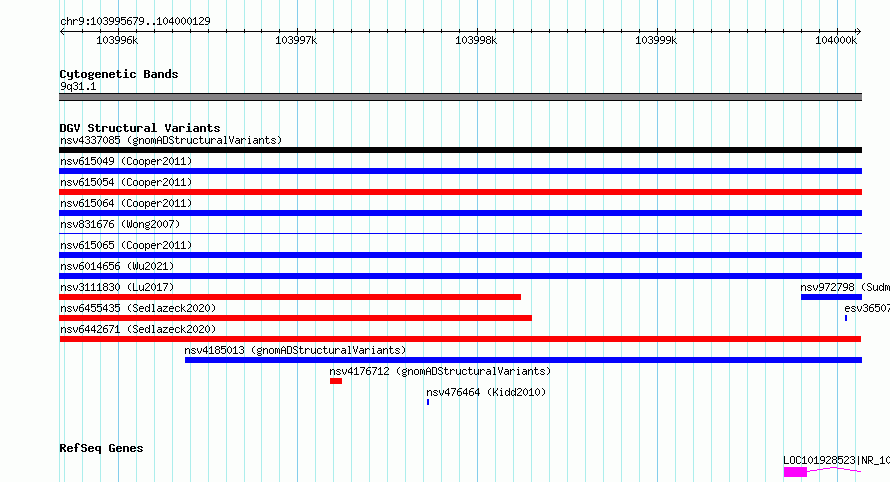
Task: Click the 103998k ruler position
Action: coord(476,40)
